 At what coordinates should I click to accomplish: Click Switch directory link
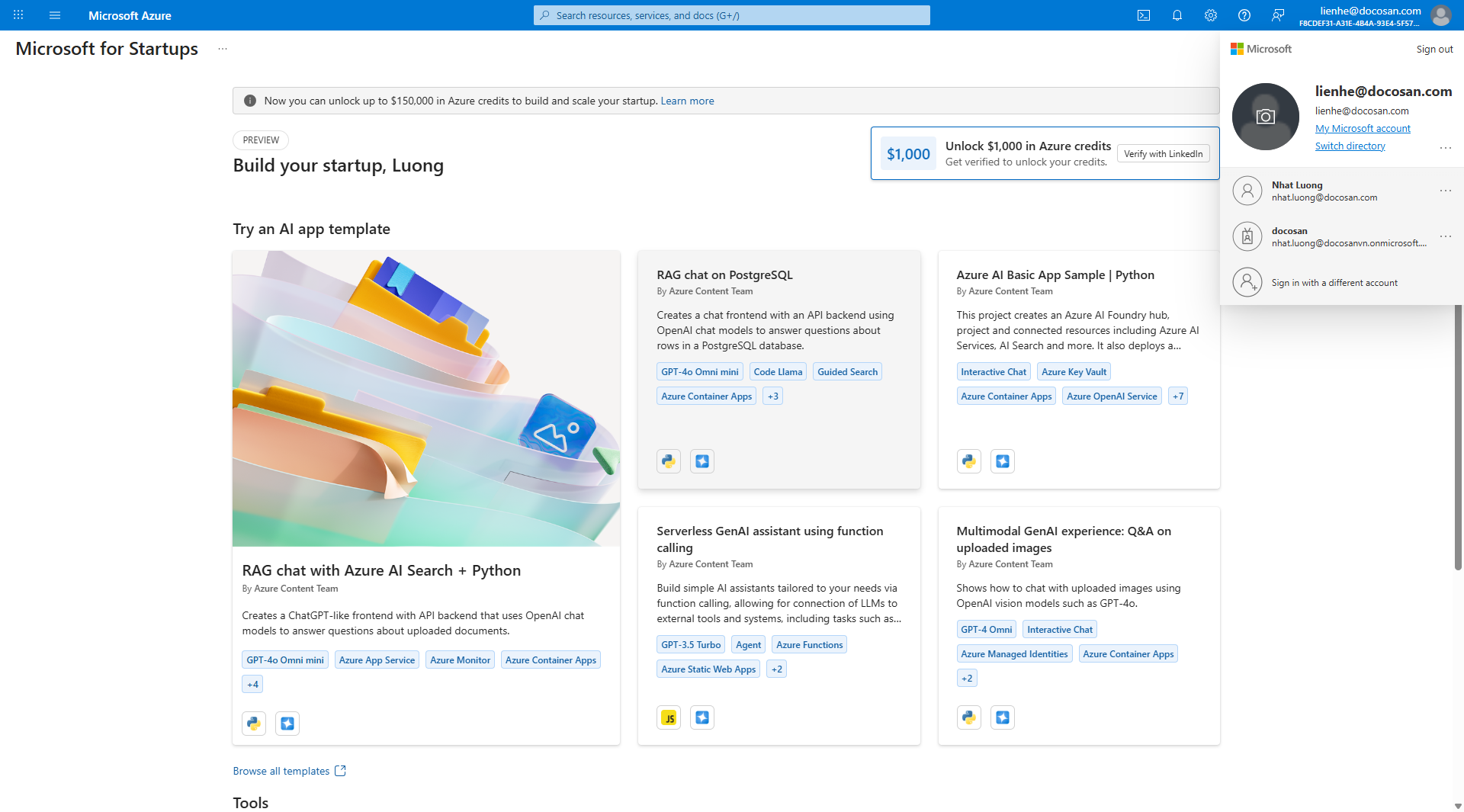tap(1350, 146)
